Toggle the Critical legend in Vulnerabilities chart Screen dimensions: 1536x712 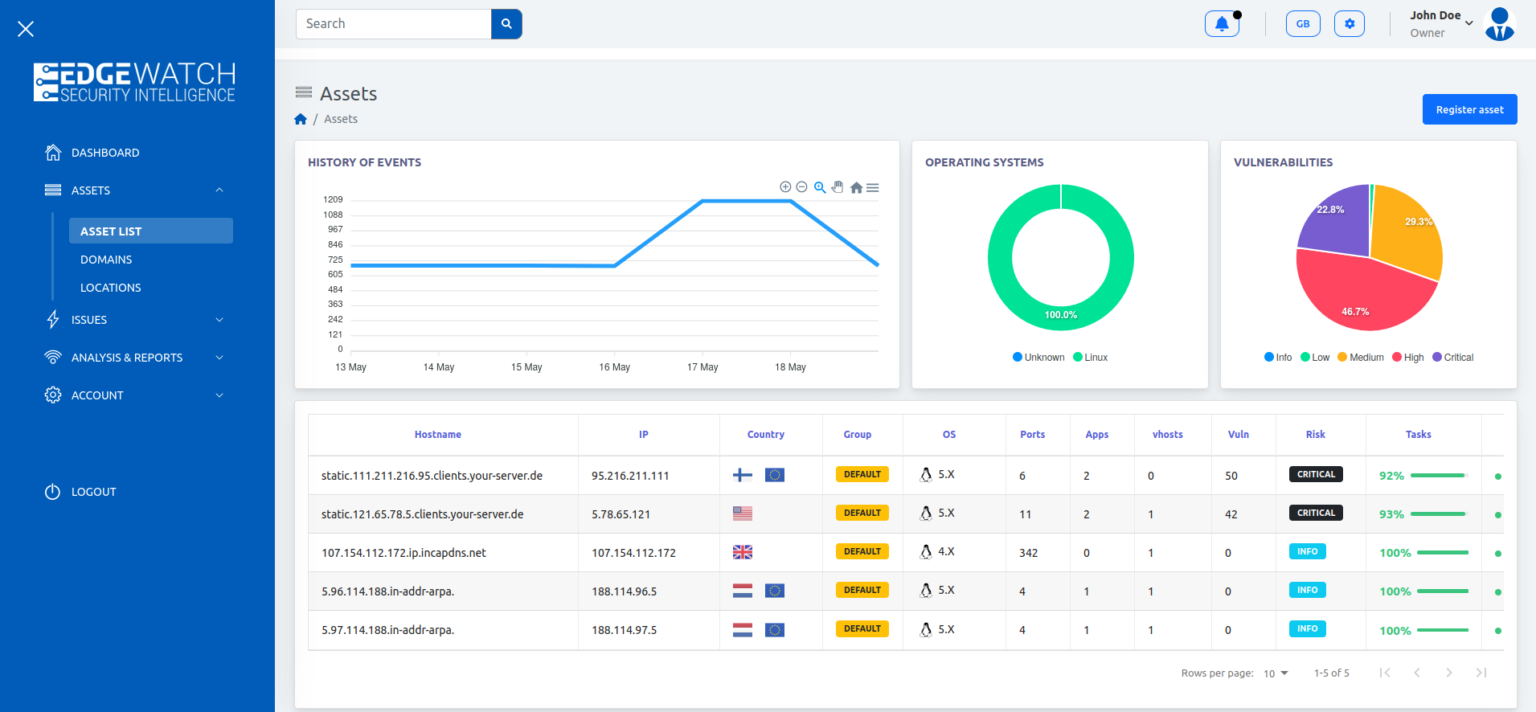(1453, 356)
